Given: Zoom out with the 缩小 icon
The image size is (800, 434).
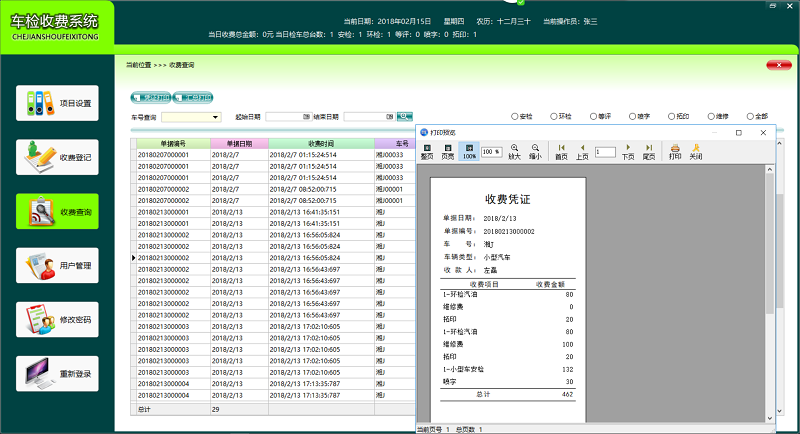Looking at the screenshot, I should 536,151.
